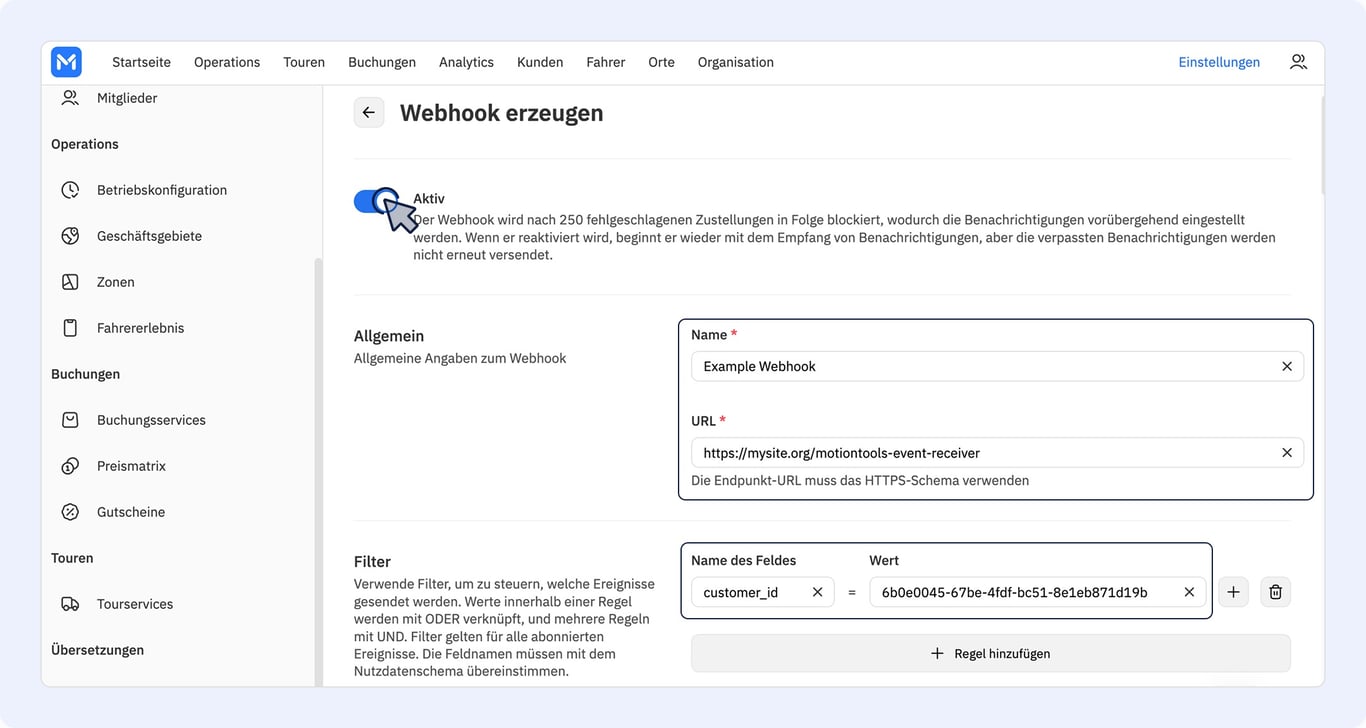1366x728 pixels.
Task: Clear the customer_id field name
Action: pyautogui.click(x=817, y=592)
